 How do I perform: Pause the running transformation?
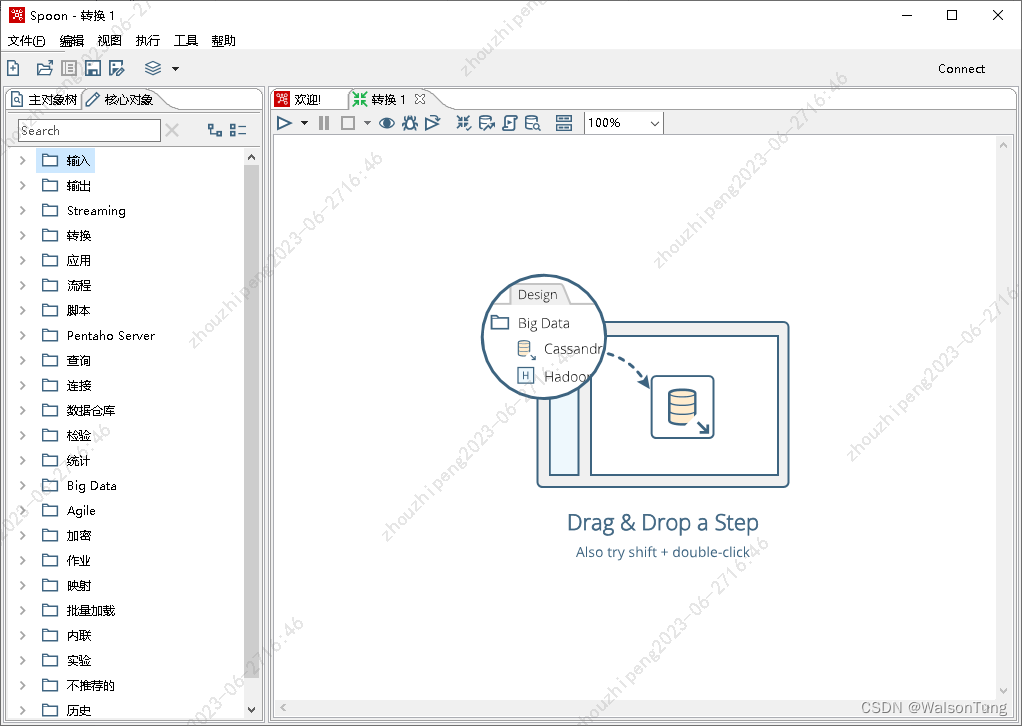(324, 123)
